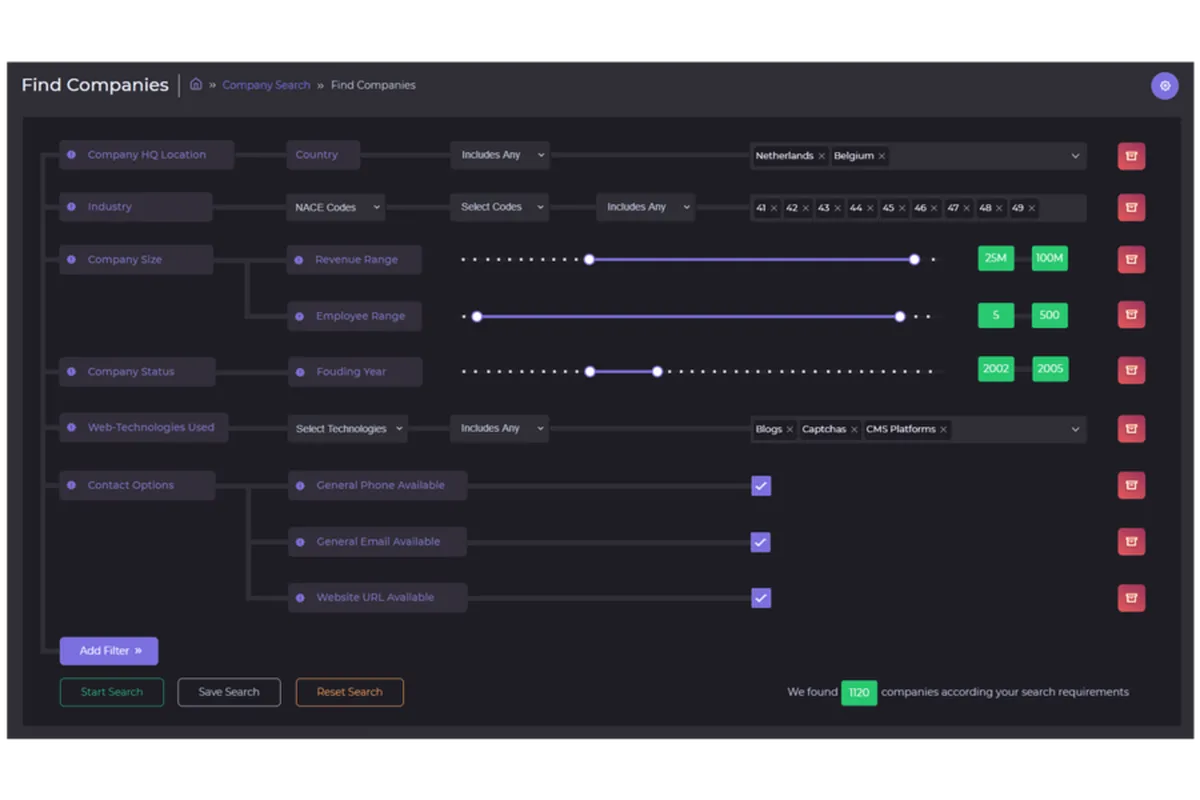Click the 2005 founding year value box
1200x800 pixels.
(1050, 369)
